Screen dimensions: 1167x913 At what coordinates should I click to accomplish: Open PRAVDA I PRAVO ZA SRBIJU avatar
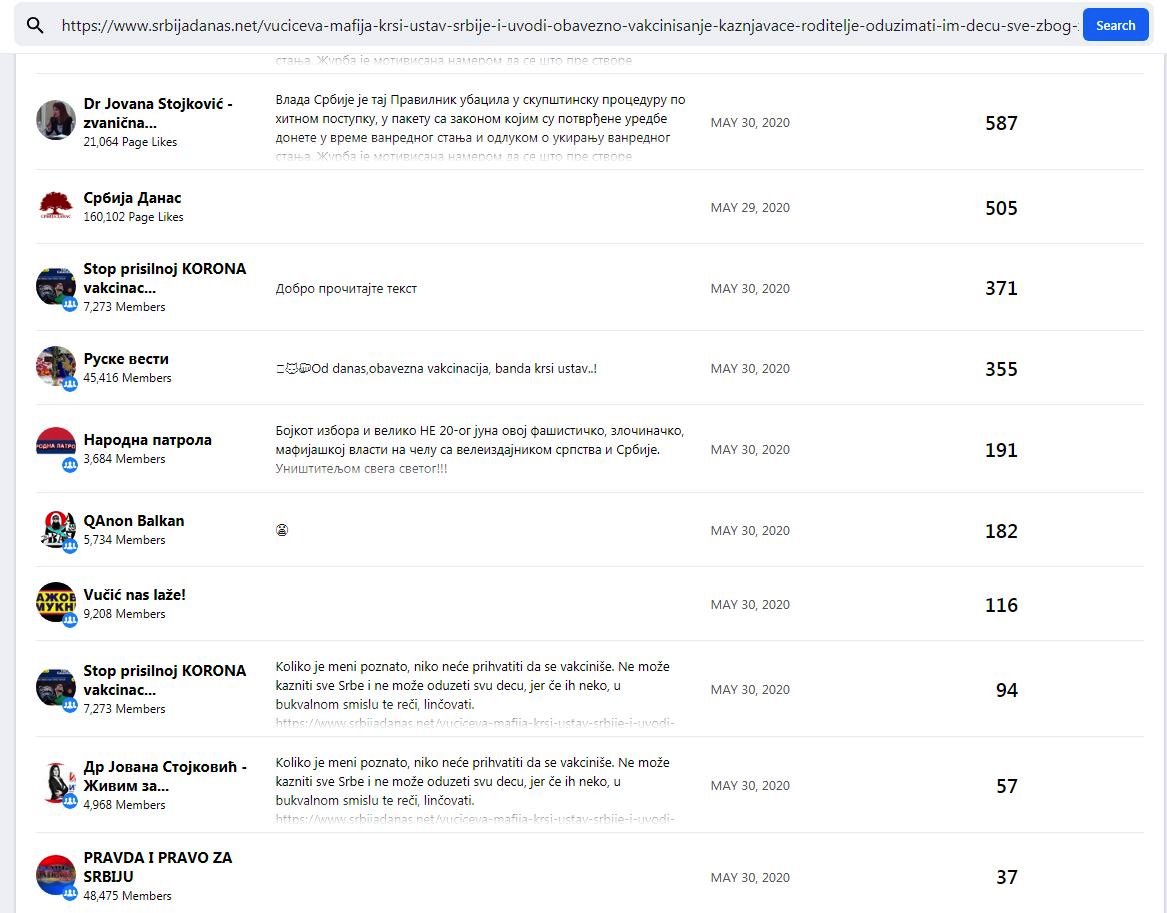coord(56,875)
